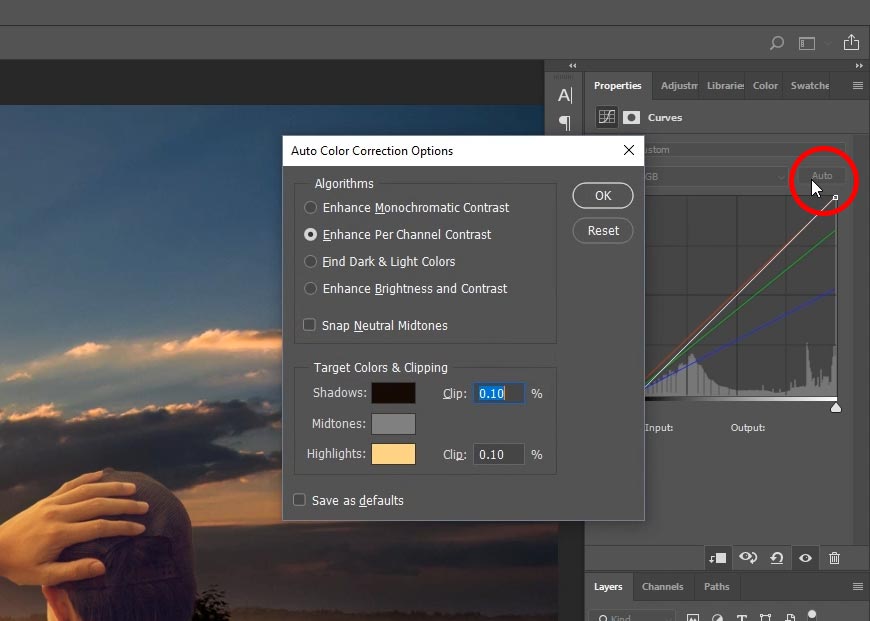
Task: Open the RGB channel dropdown
Action: point(716,176)
